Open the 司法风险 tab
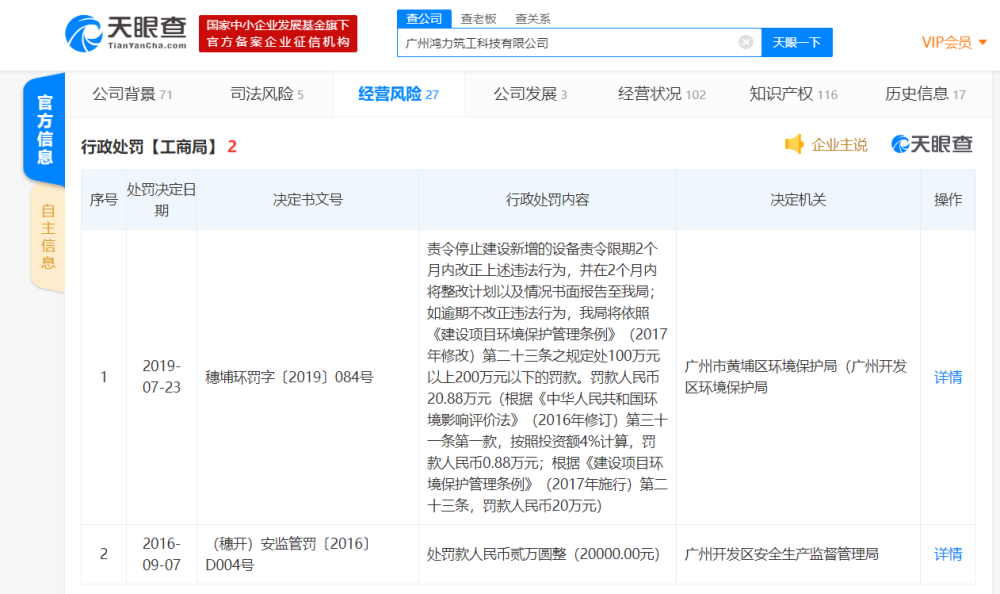The height and width of the screenshot is (594, 1000). point(267,94)
